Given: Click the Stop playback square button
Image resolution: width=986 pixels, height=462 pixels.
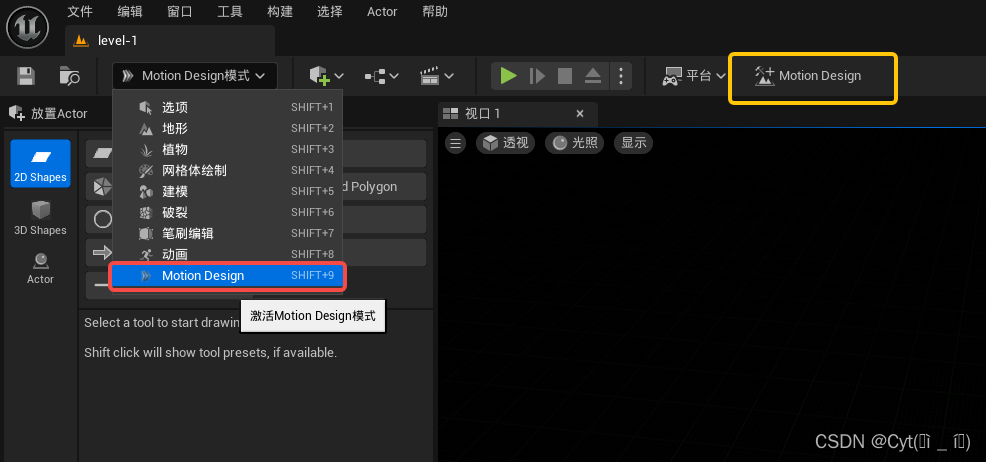Looking at the screenshot, I should coord(565,76).
